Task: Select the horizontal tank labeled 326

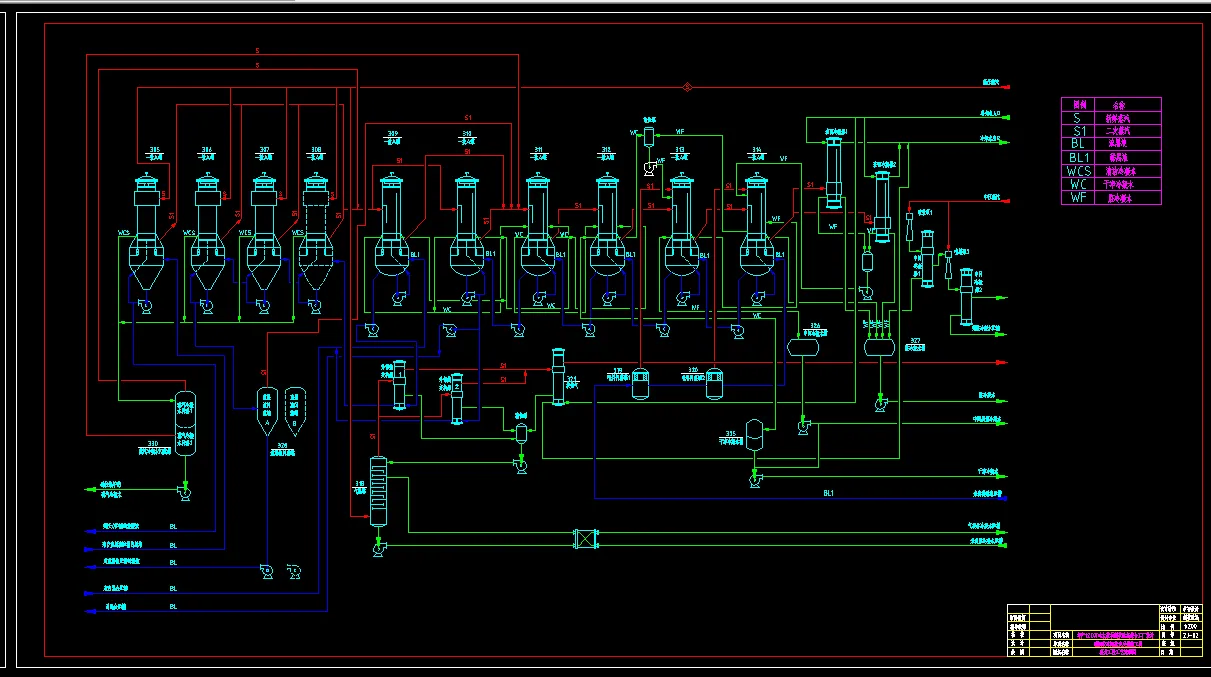Action: (804, 346)
